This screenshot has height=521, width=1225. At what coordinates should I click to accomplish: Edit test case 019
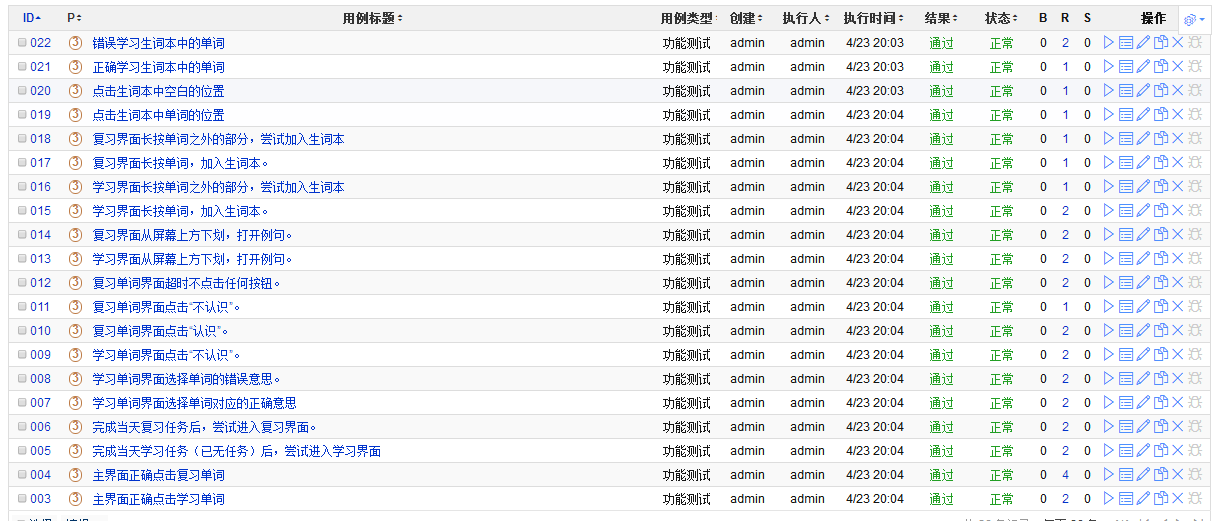(x=1143, y=115)
